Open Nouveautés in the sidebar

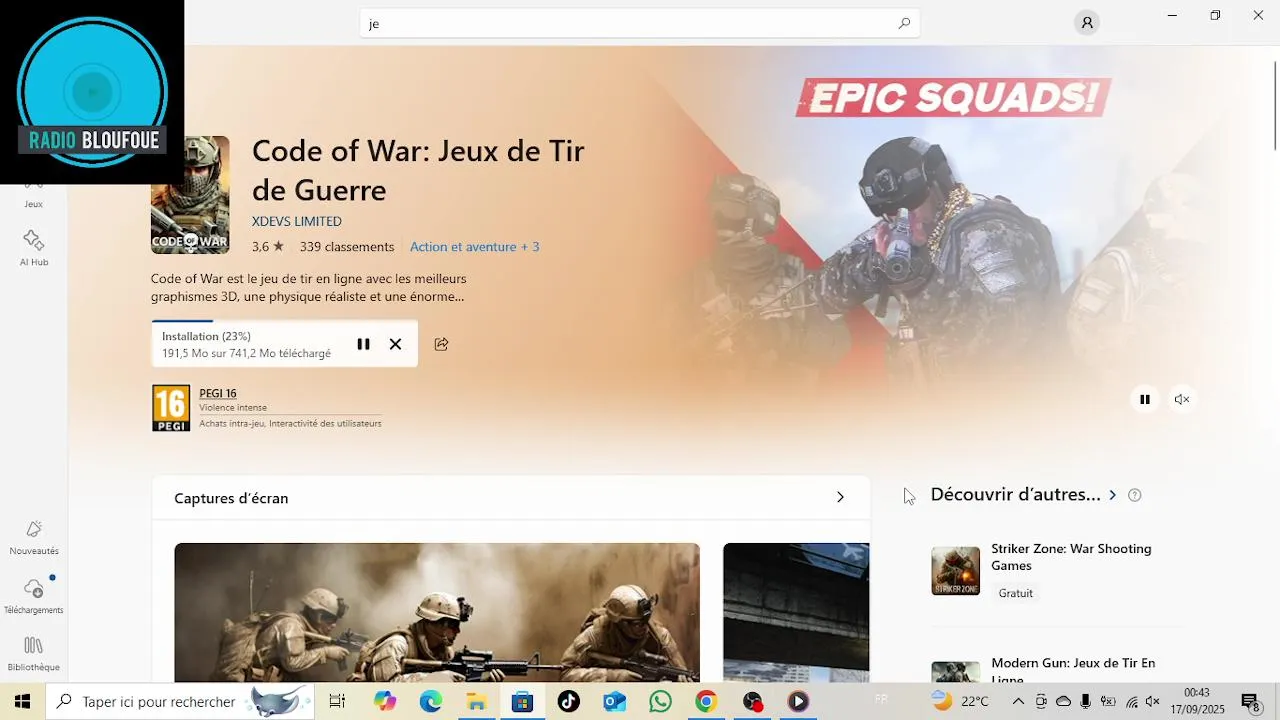tap(33, 538)
